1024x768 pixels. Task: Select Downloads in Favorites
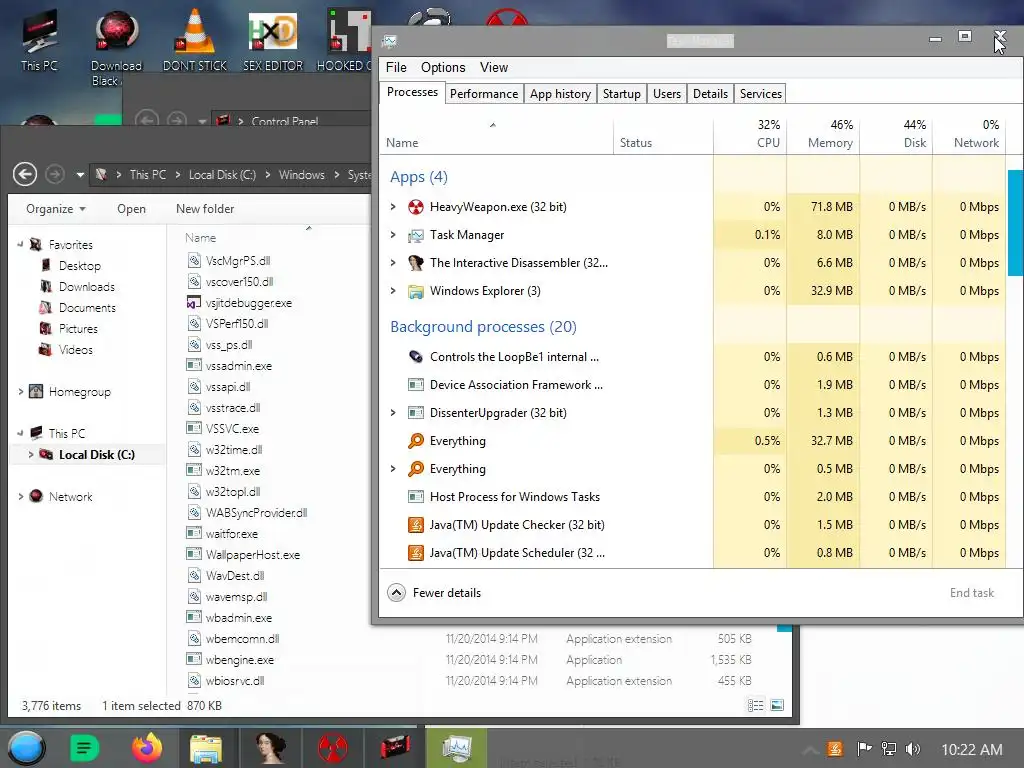coord(86,287)
